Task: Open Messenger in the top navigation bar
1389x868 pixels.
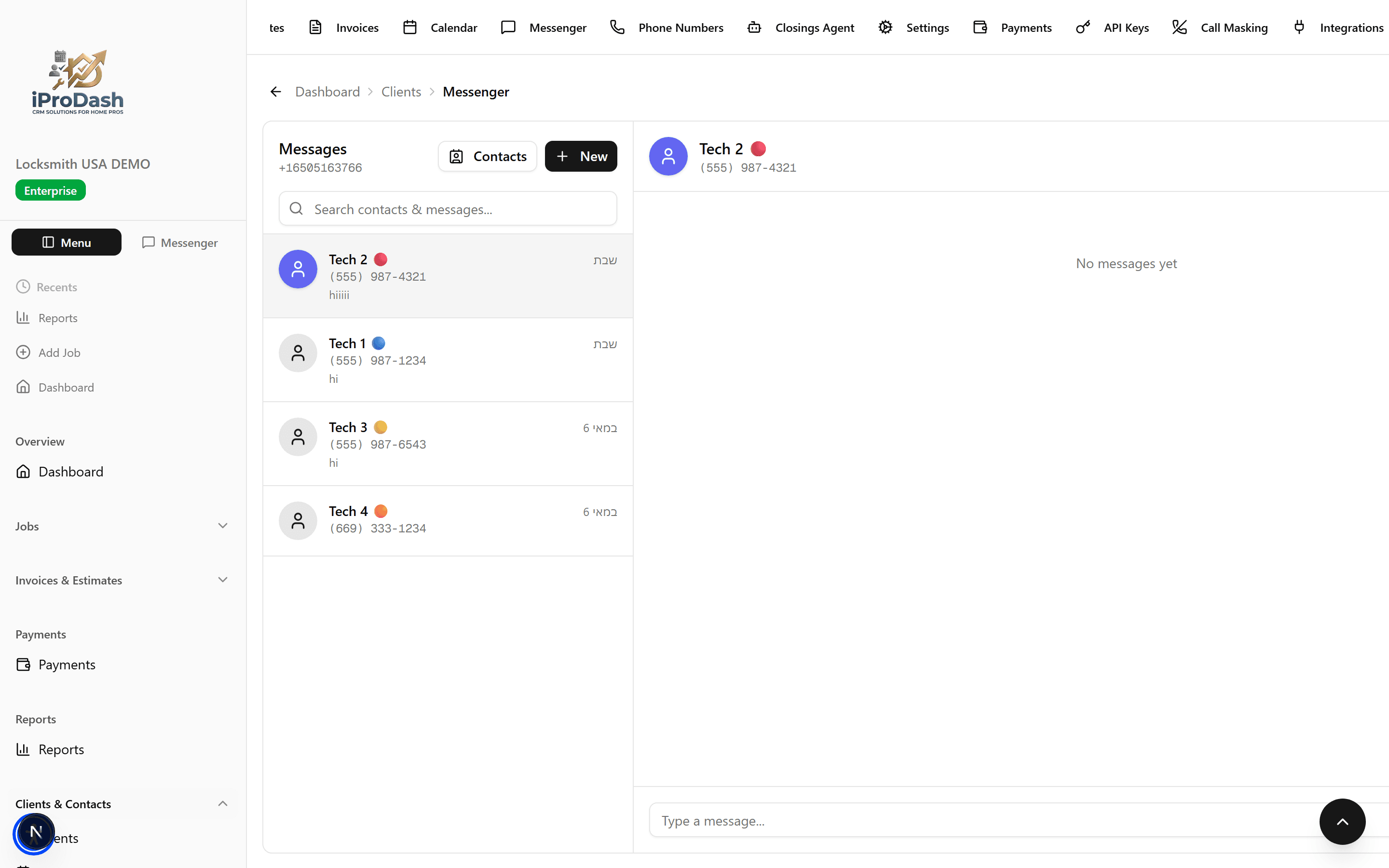Action: (x=543, y=27)
